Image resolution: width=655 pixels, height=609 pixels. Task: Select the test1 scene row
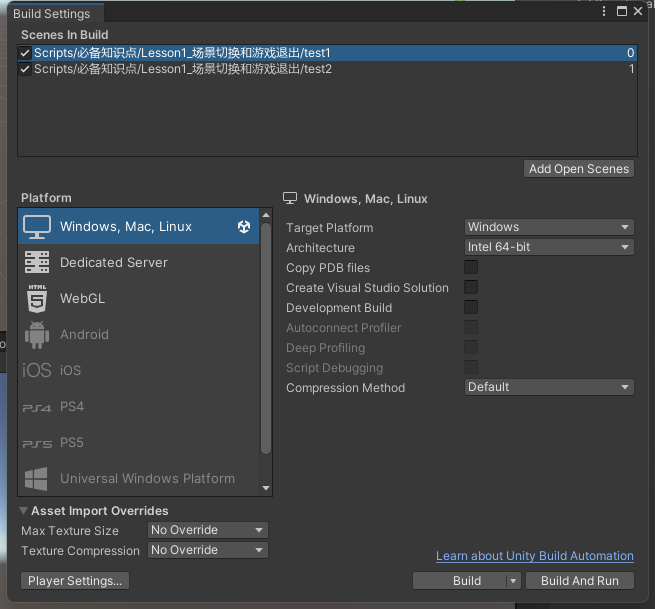click(x=327, y=53)
